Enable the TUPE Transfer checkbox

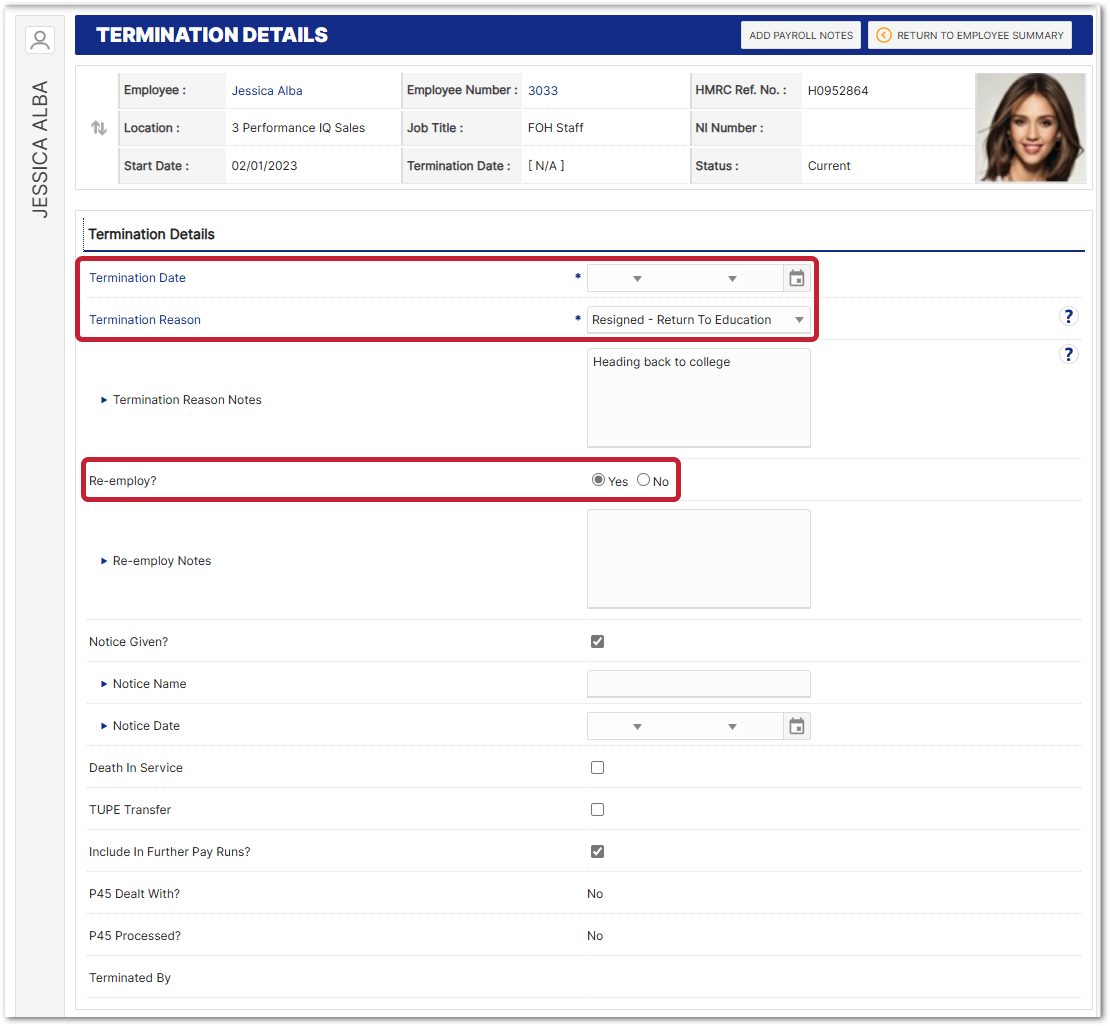[597, 810]
